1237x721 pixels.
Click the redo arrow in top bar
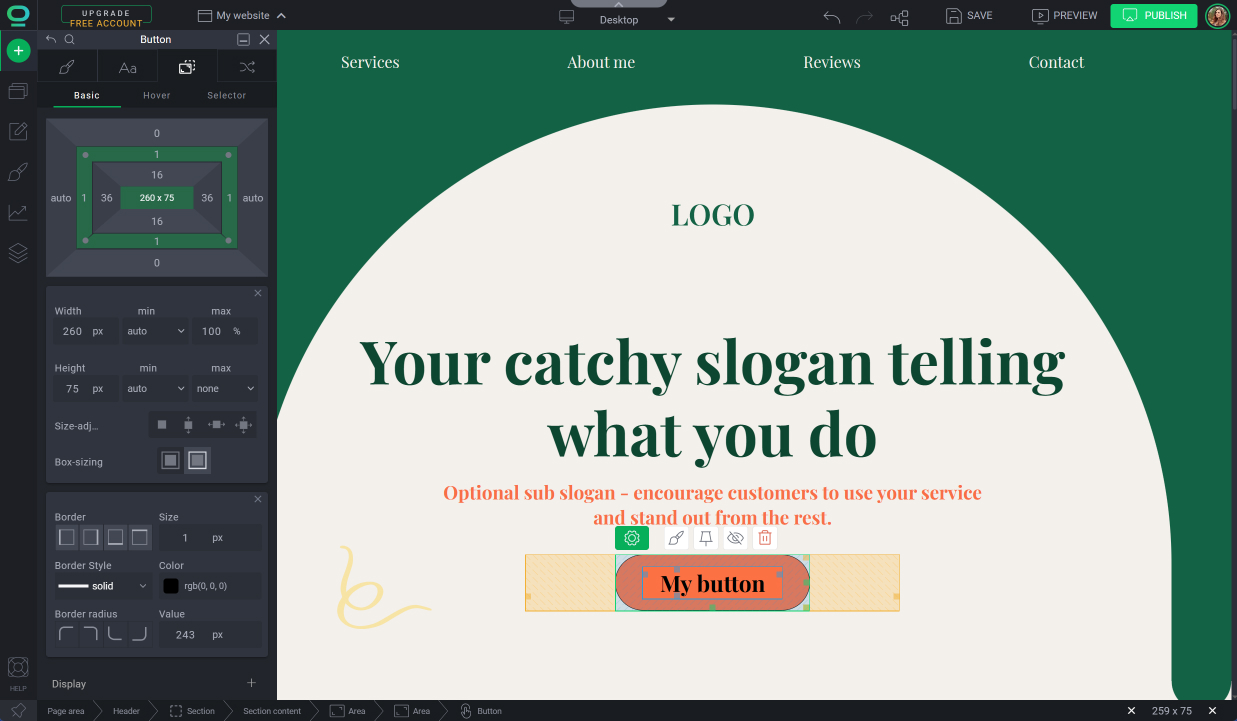click(x=865, y=17)
